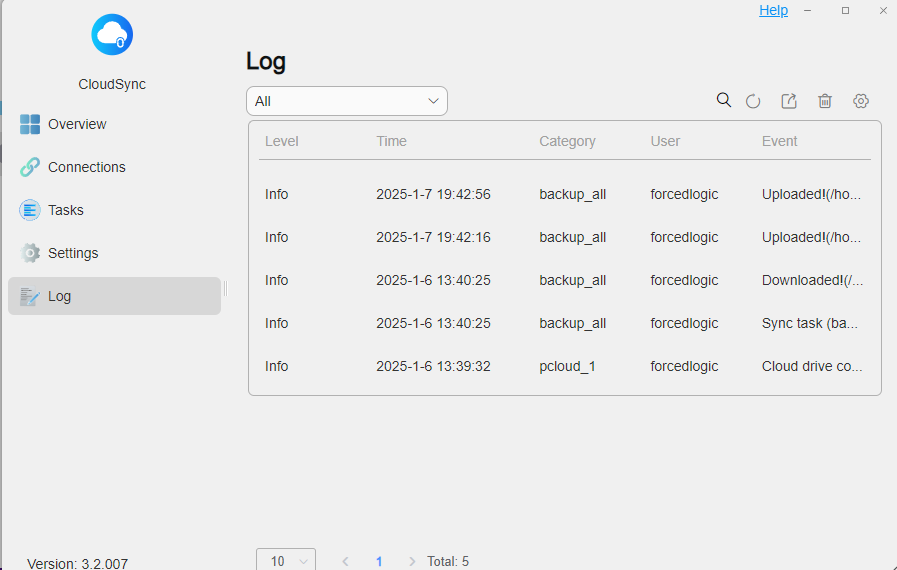Open the All log filter dropdown
Screen dimensions: 897x570
pos(347,101)
